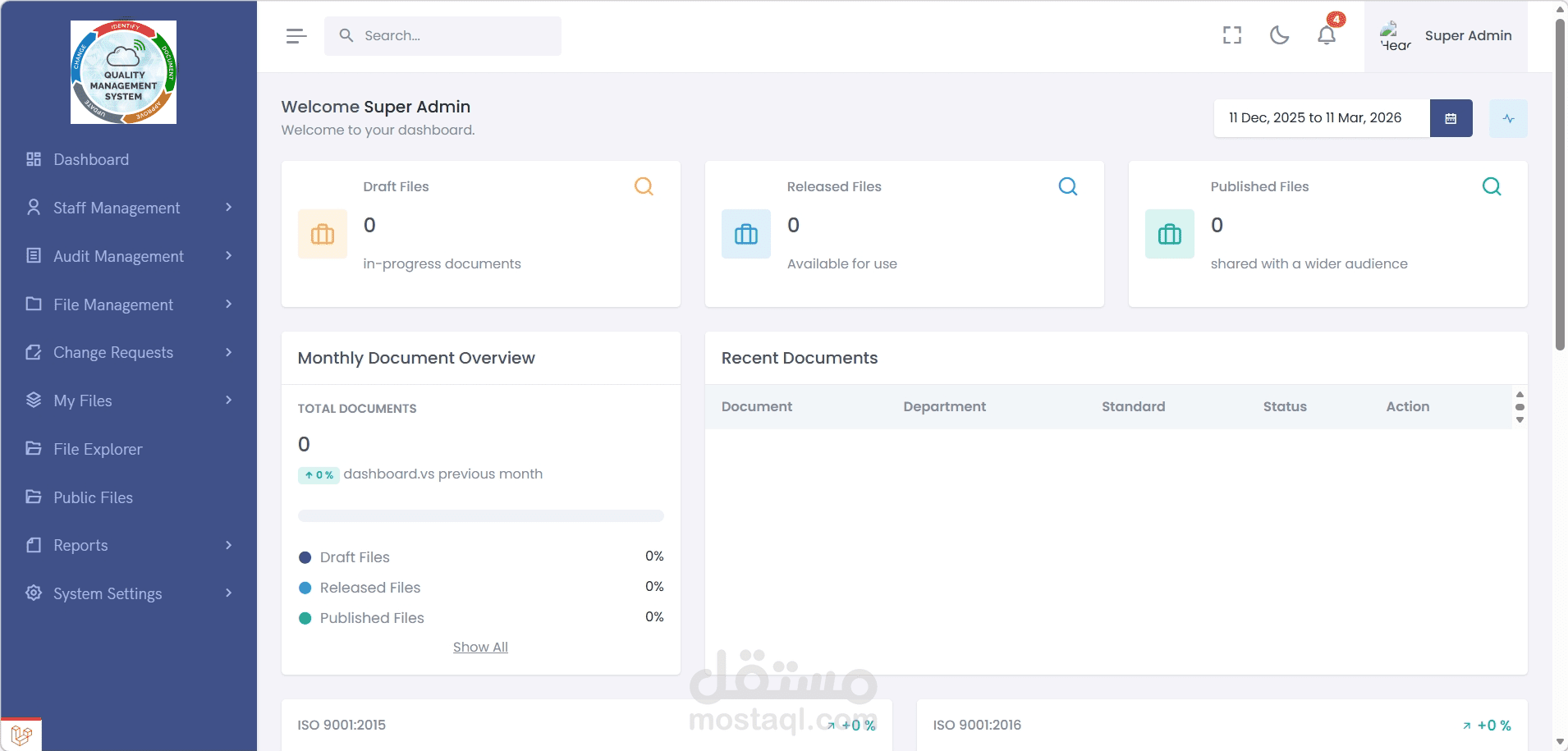Select the Draft Files magnifier icon
Viewport: 1568px width, 751px height.
[x=644, y=186]
